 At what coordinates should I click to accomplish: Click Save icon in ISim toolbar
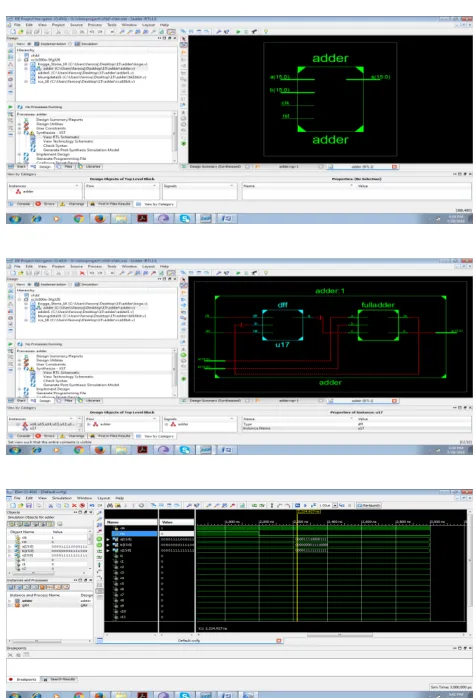click(x=28, y=506)
